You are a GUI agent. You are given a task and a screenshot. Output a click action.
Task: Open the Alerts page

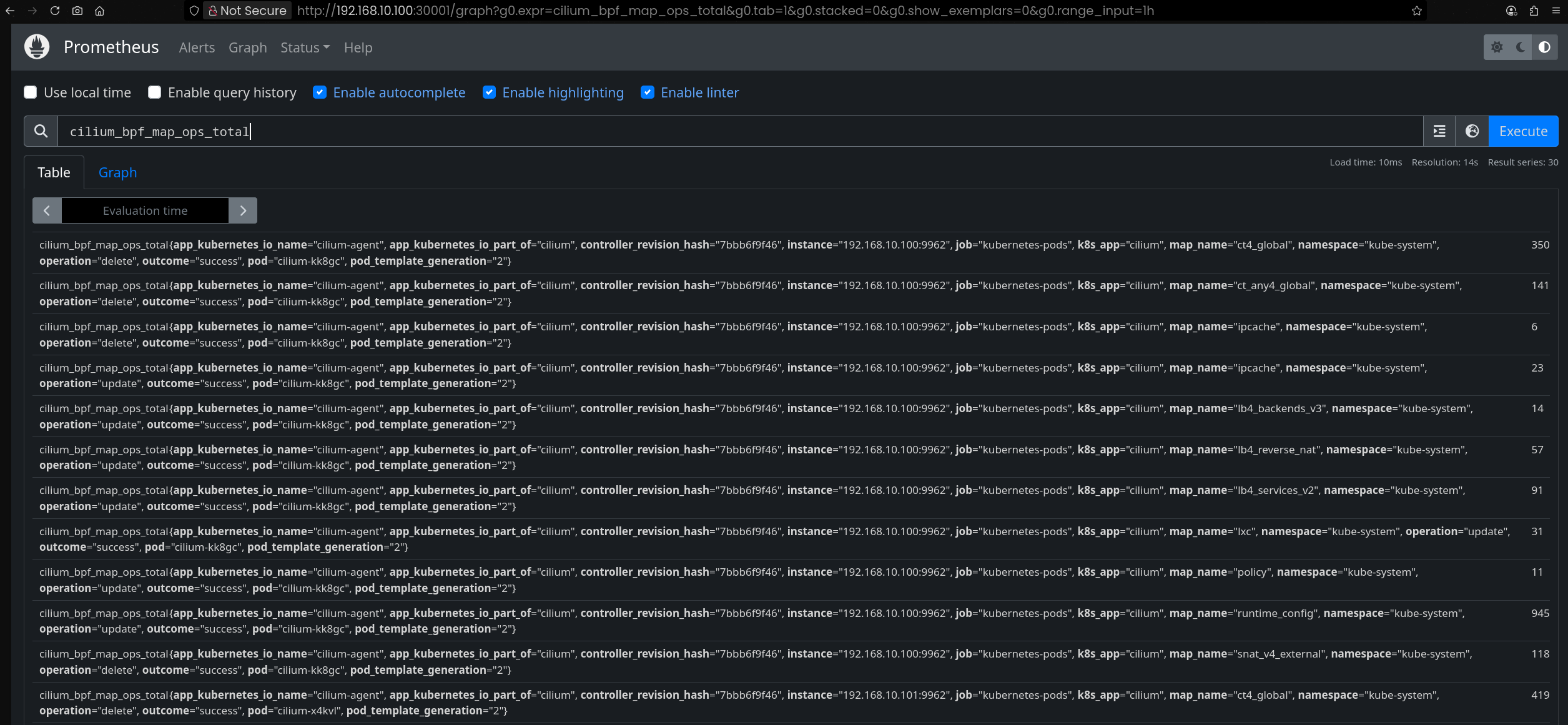pyautogui.click(x=197, y=47)
